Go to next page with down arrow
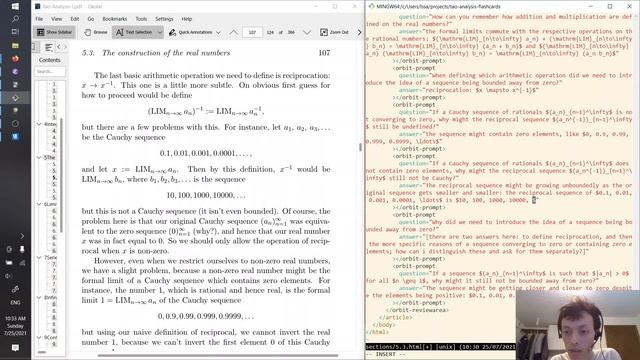The image size is (640, 360). click(x=307, y=32)
